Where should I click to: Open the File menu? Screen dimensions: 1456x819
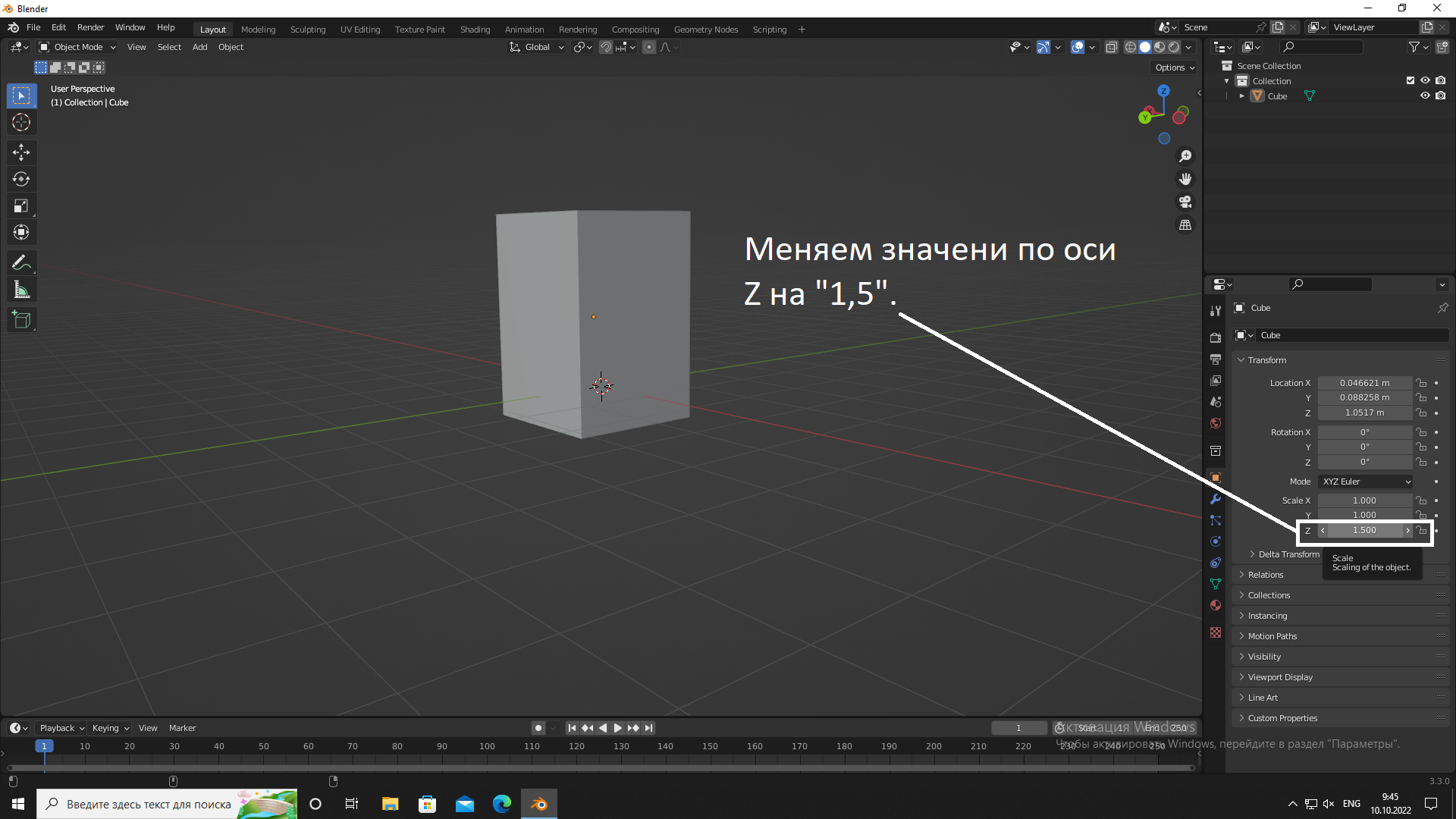pyautogui.click(x=33, y=27)
